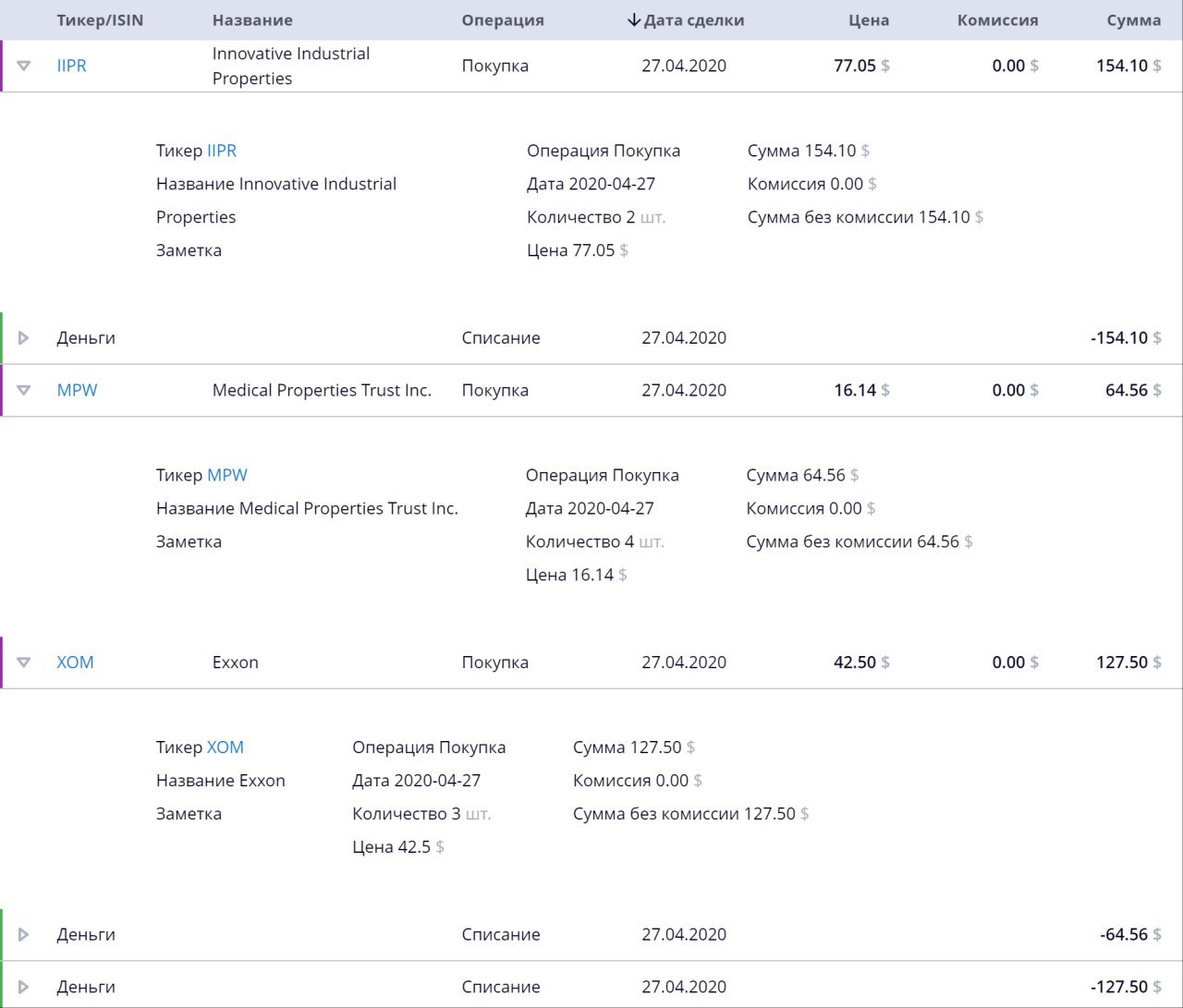Sort by Операция column header
Viewport: 1183px width, 1008px height.
click(x=503, y=20)
